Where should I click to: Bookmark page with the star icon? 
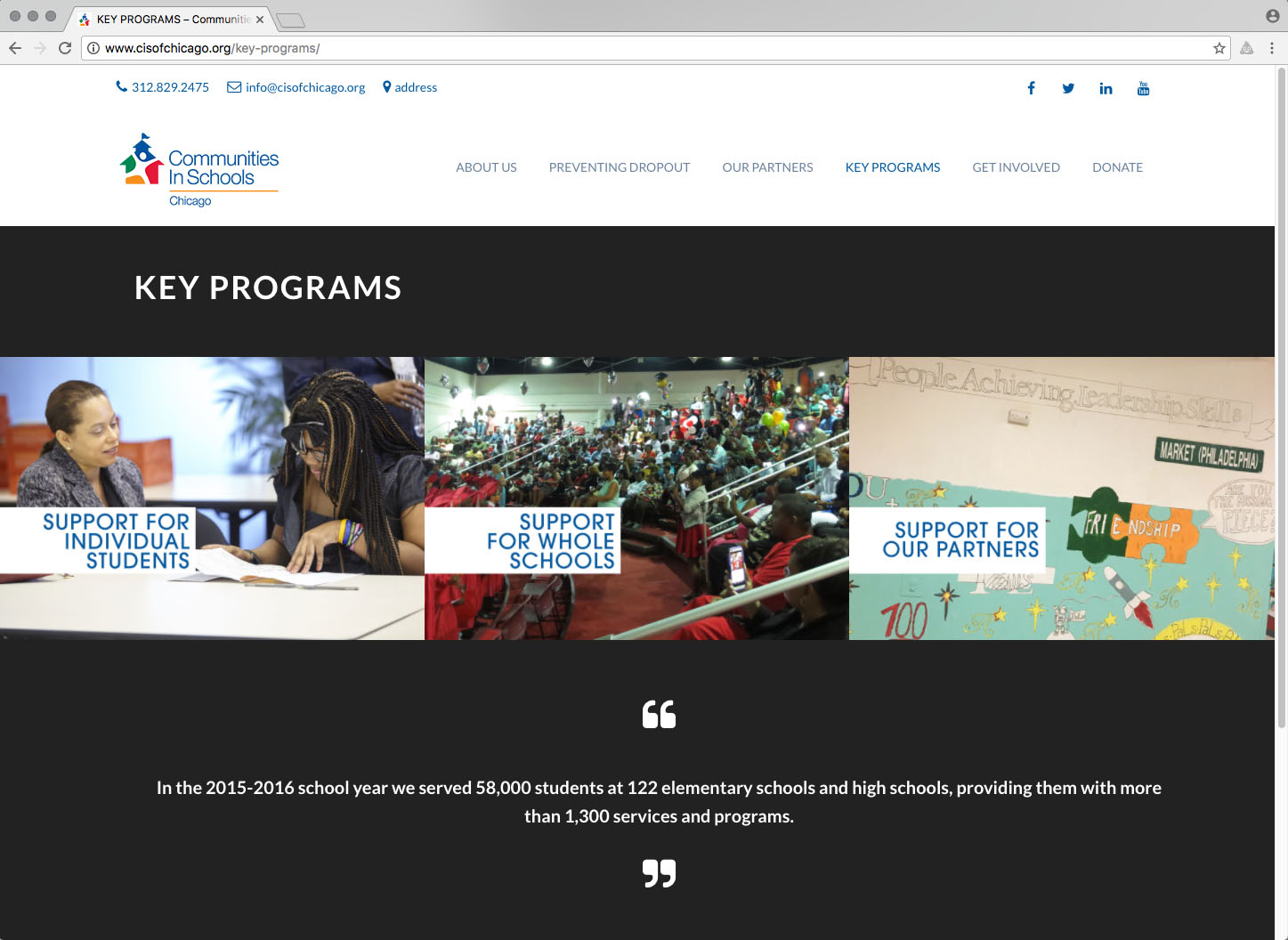(1219, 48)
